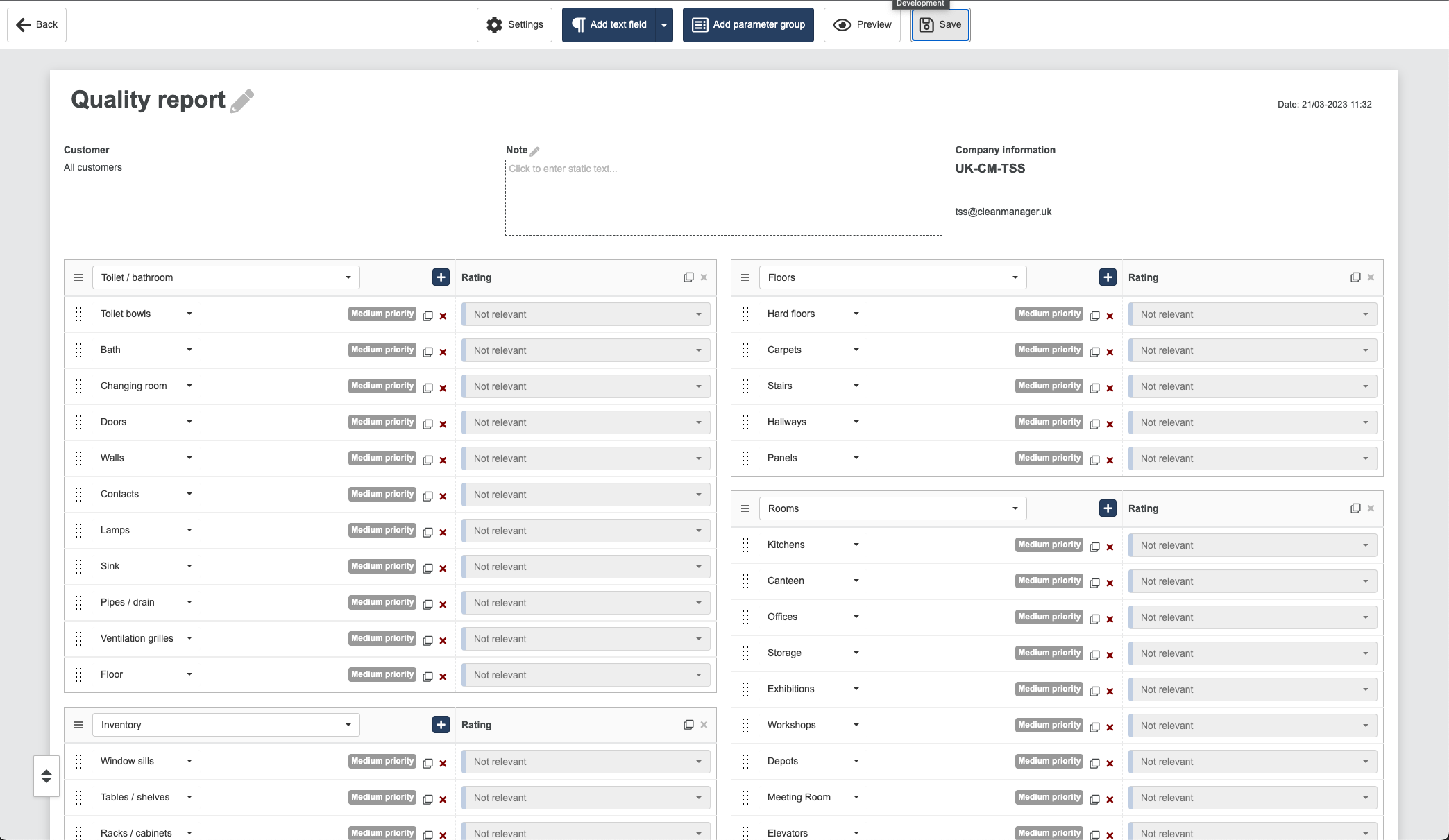Open the Kitchens parameter dropdown
Viewport: 1449px width, 840px height.
point(856,545)
